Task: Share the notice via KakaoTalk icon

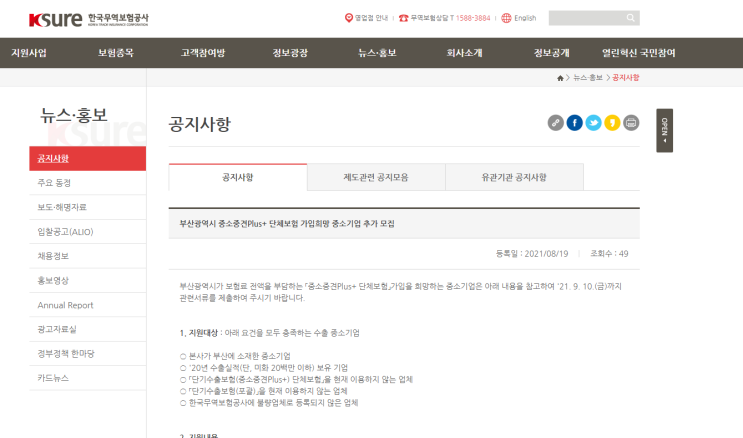Action: (x=612, y=123)
